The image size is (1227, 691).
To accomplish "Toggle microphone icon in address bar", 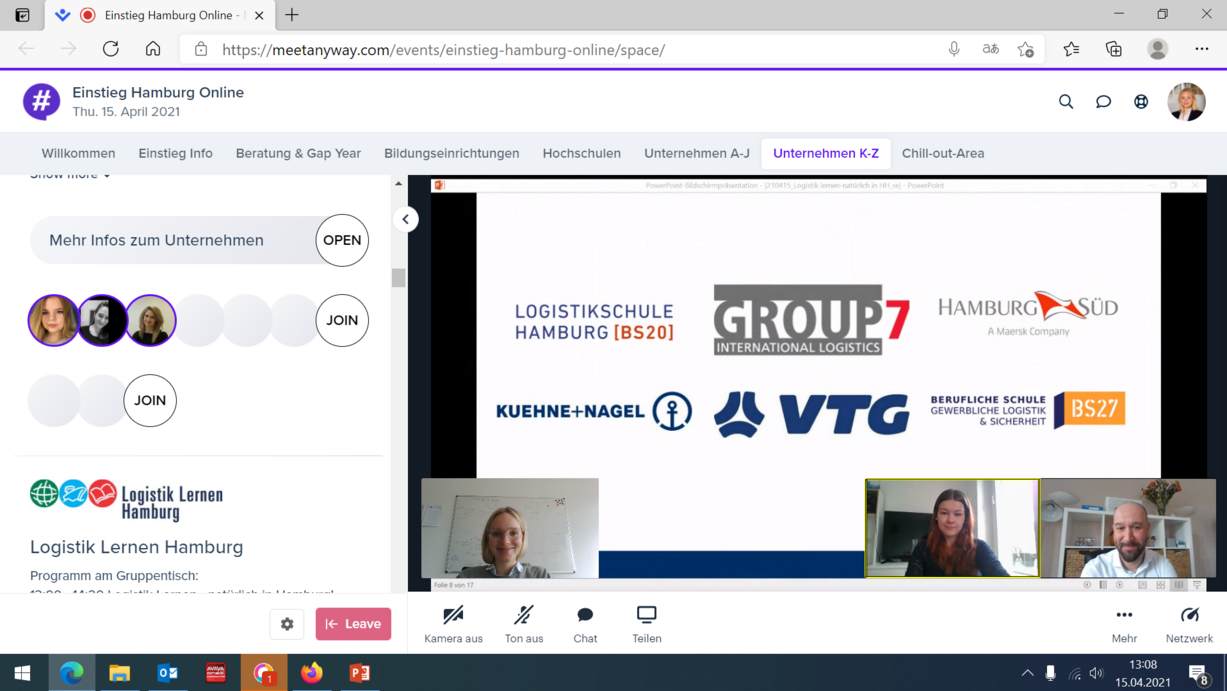I will 954,49.
